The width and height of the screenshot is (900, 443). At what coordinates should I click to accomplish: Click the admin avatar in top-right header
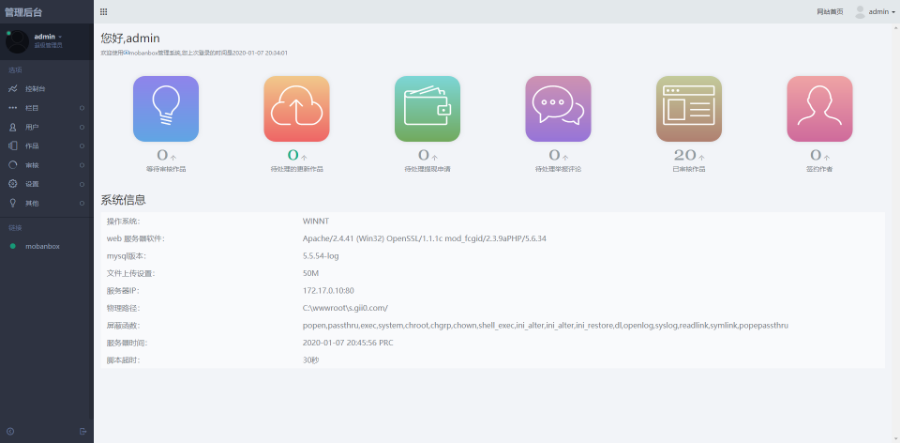tap(859, 11)
